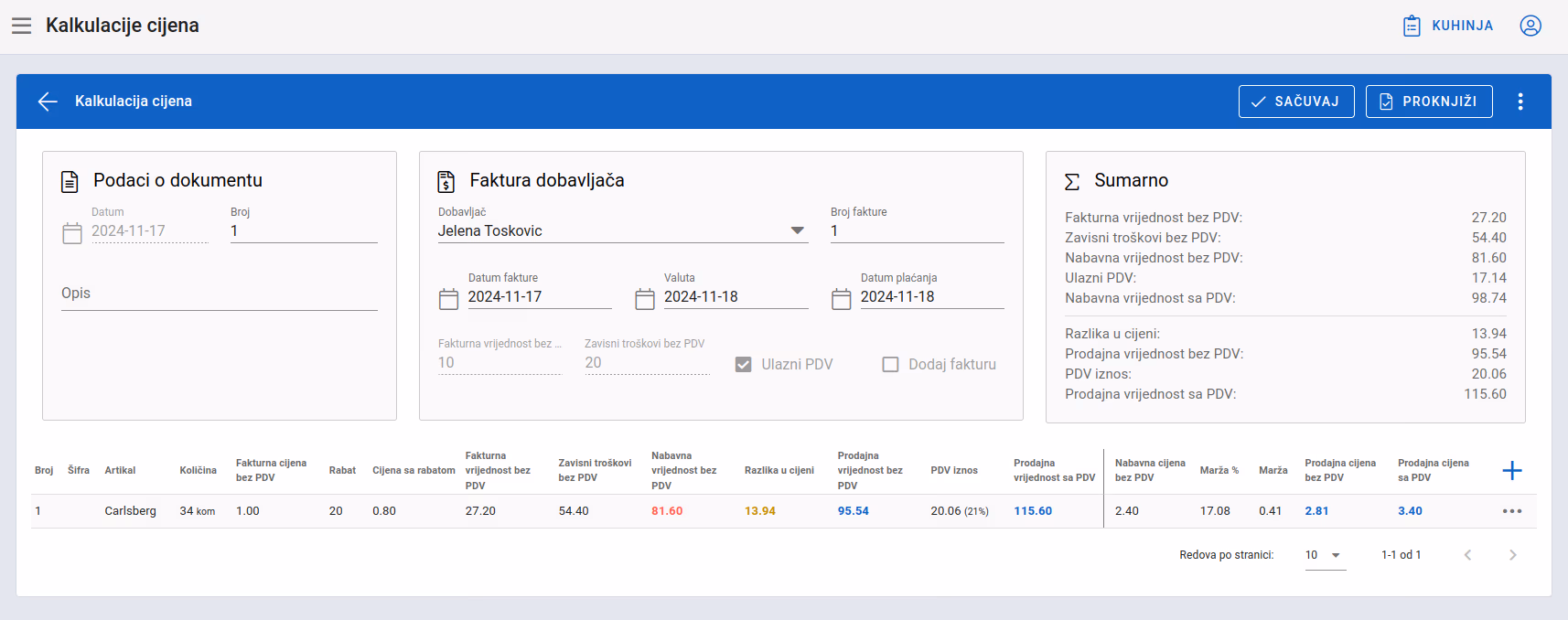Viewport: 1568px width, 620px height.
Task: Open the calendar for Datum plaćanja
Action: coord(842,299)
